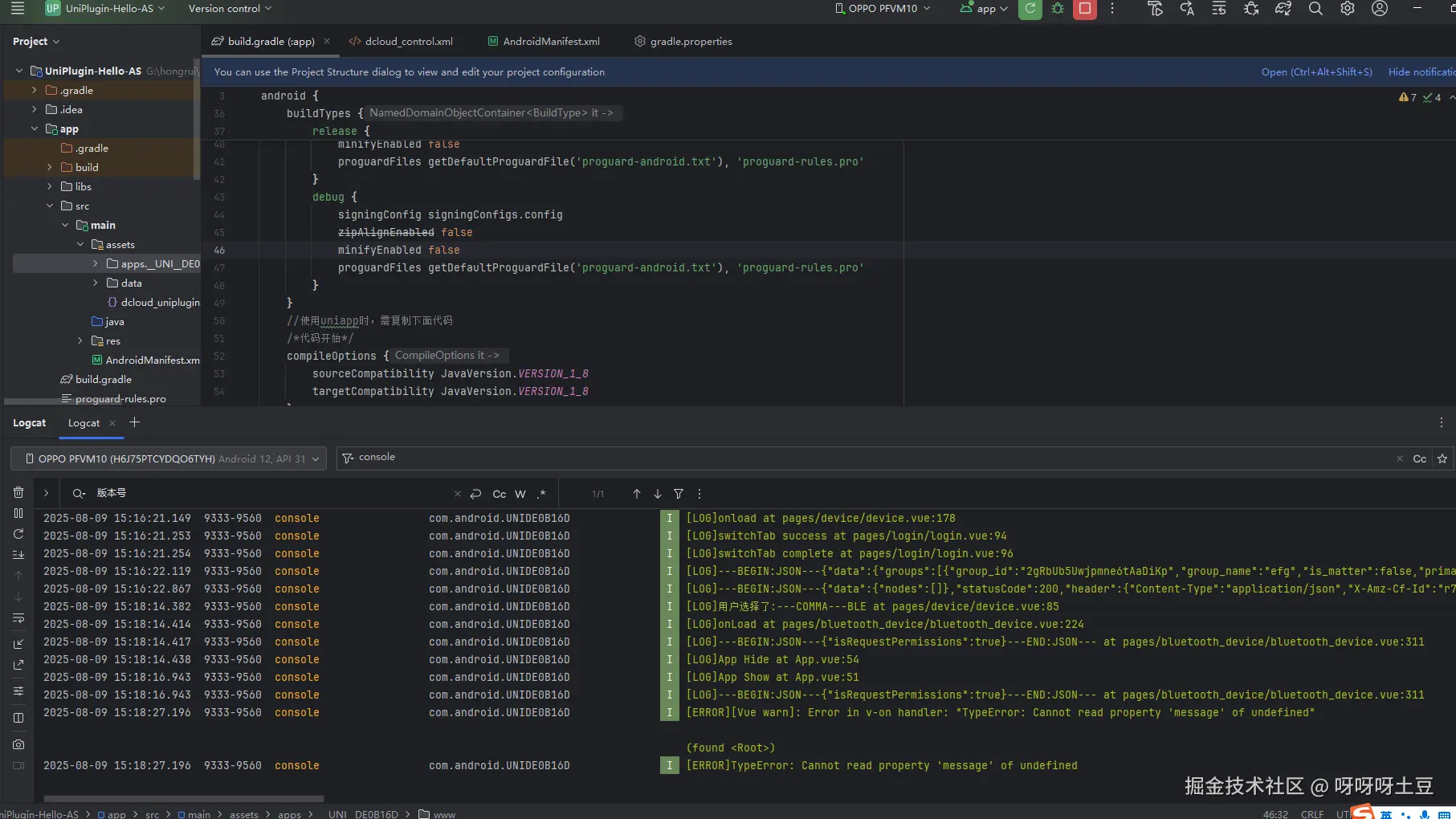This screenshot has width=1456, height=819.
Task: Select proguard-rules.pro in project tree
Action: [120, 398]
